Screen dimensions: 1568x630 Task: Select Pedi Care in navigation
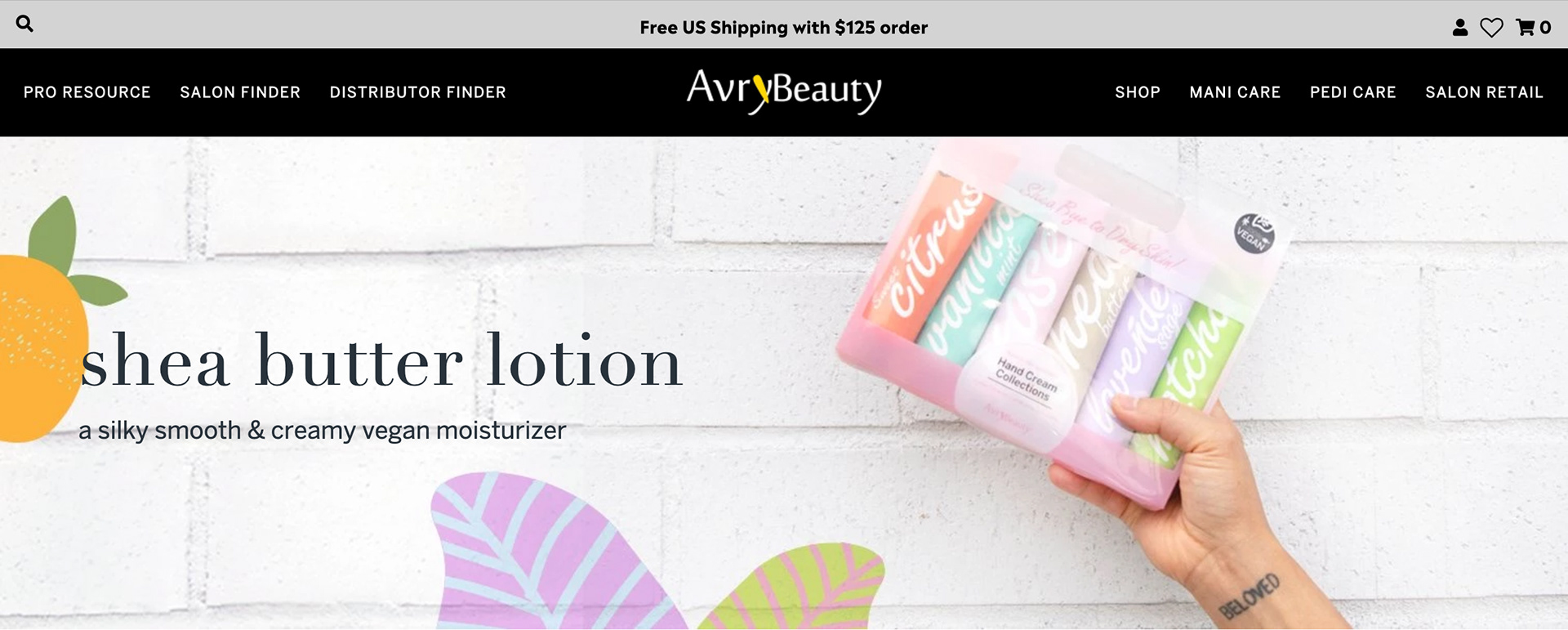(1353, 92)
